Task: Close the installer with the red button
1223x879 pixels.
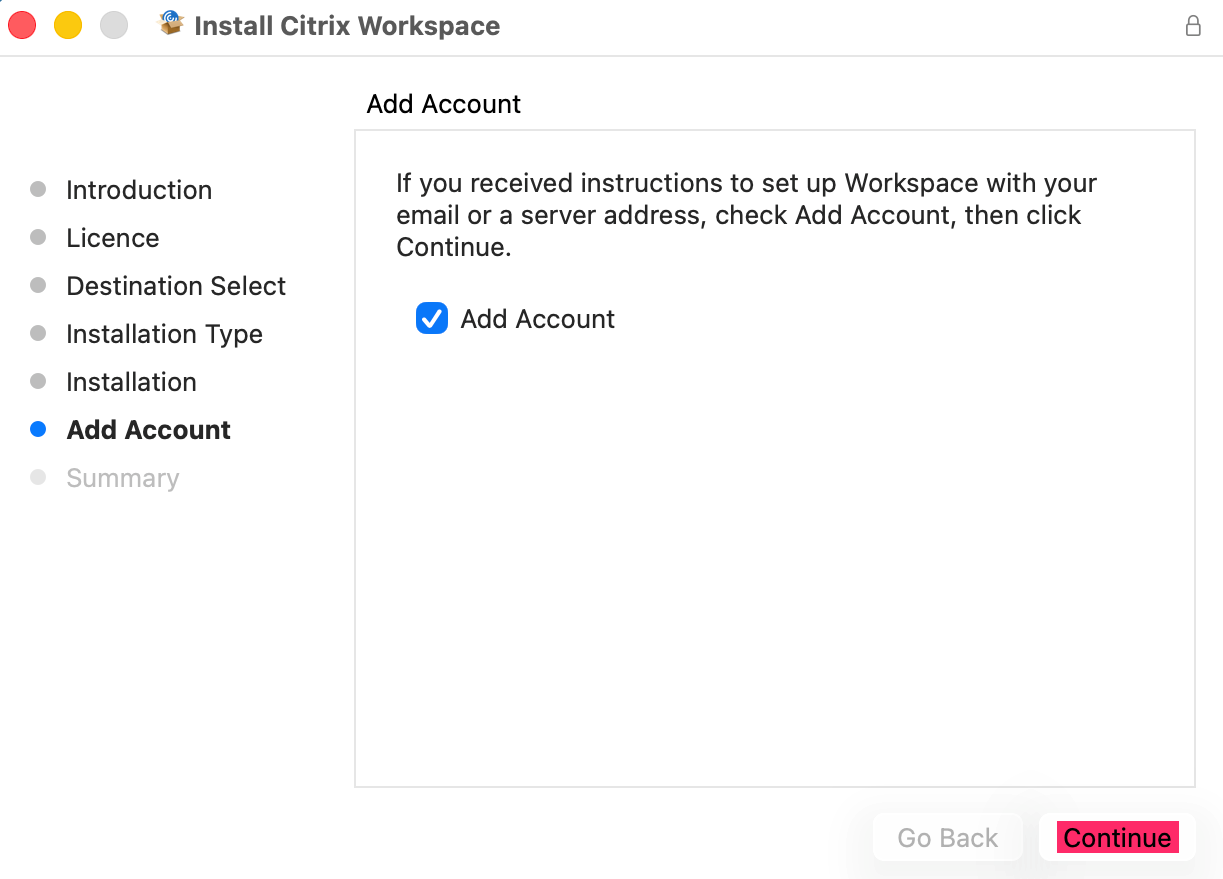Action: tap(22, 25)
